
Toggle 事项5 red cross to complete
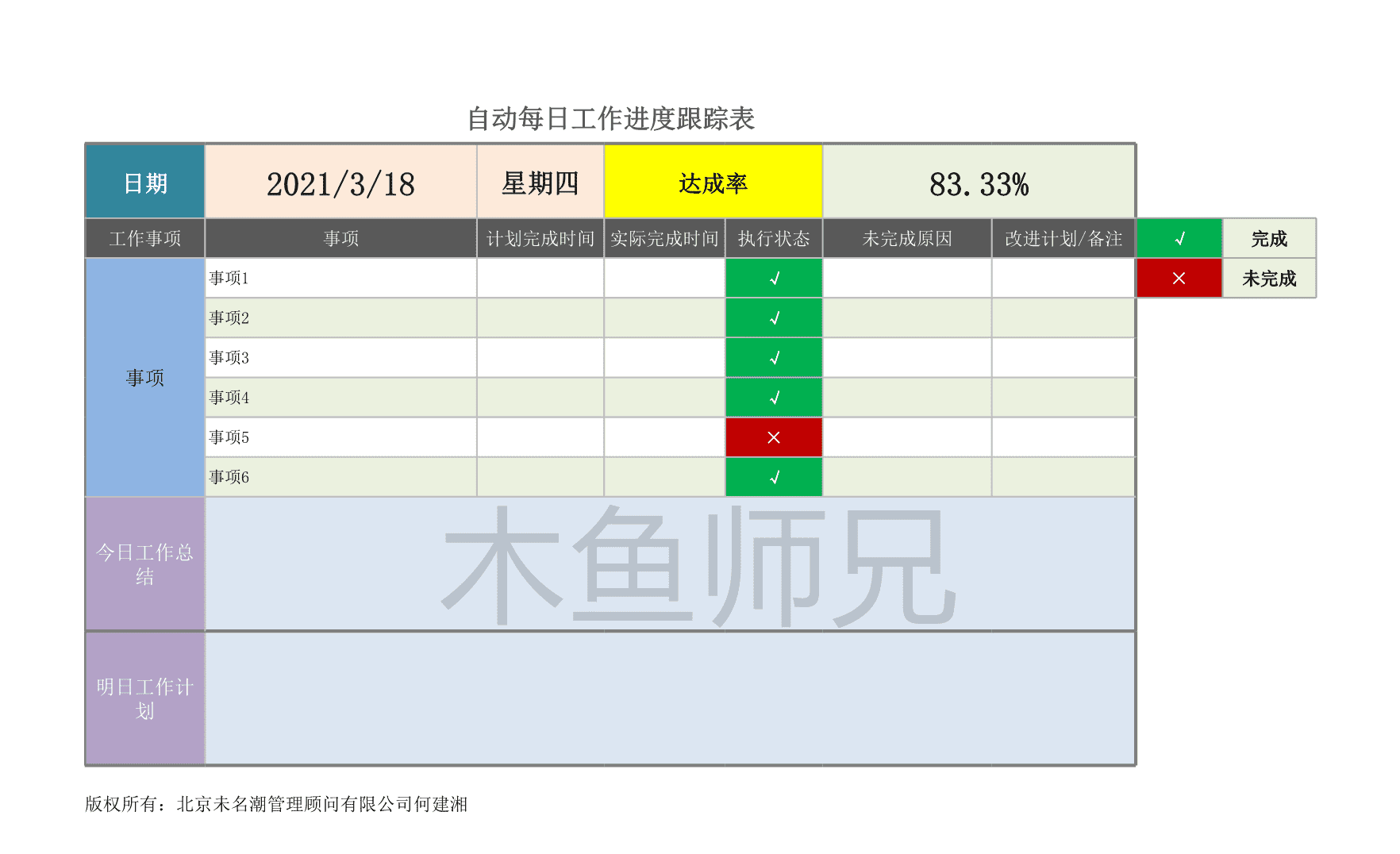pyautogui.click(x=774, y=437)
